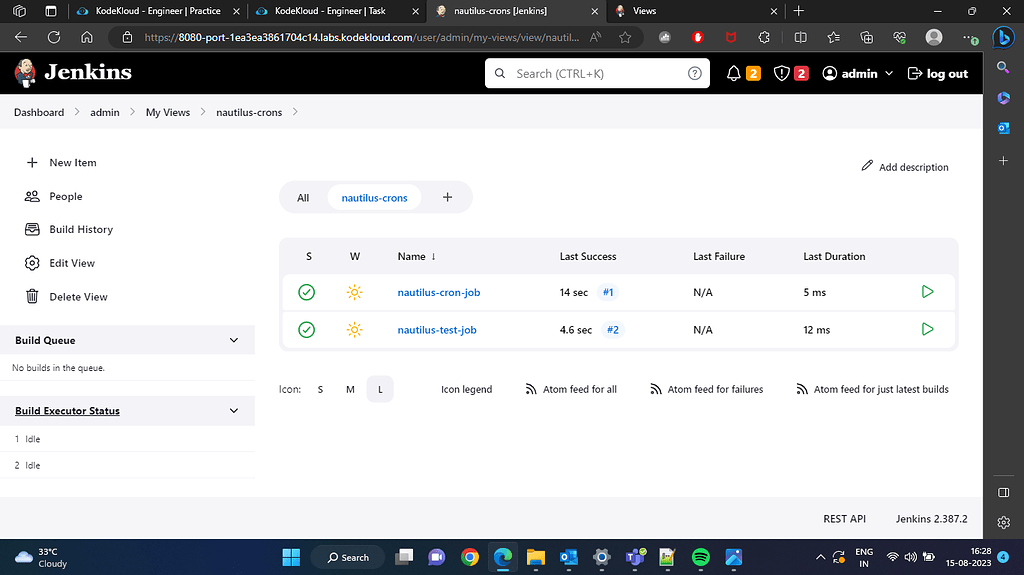Click Delete View trash icon
This screenshot has width=1024, height=575.
click(32, 297)
